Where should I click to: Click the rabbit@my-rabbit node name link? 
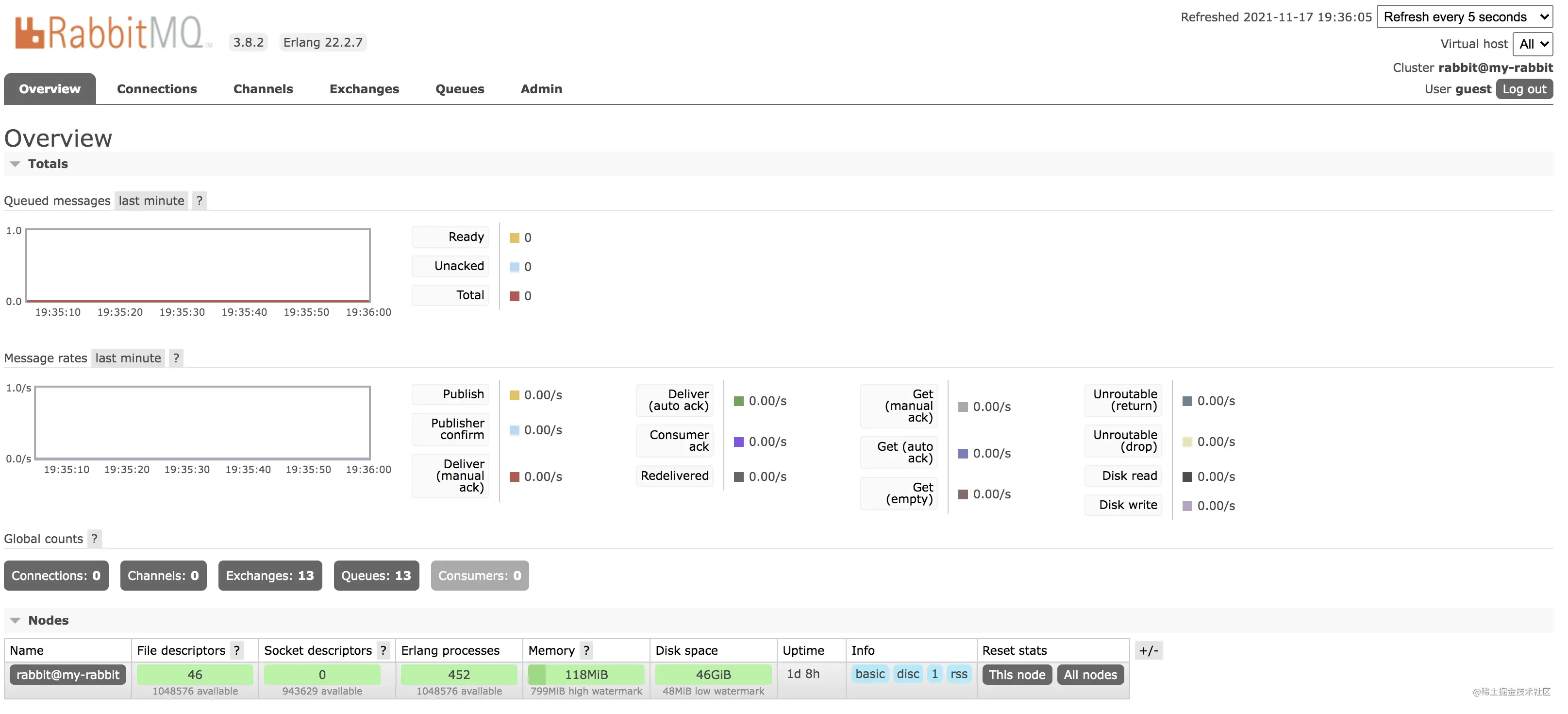point(67,673)
